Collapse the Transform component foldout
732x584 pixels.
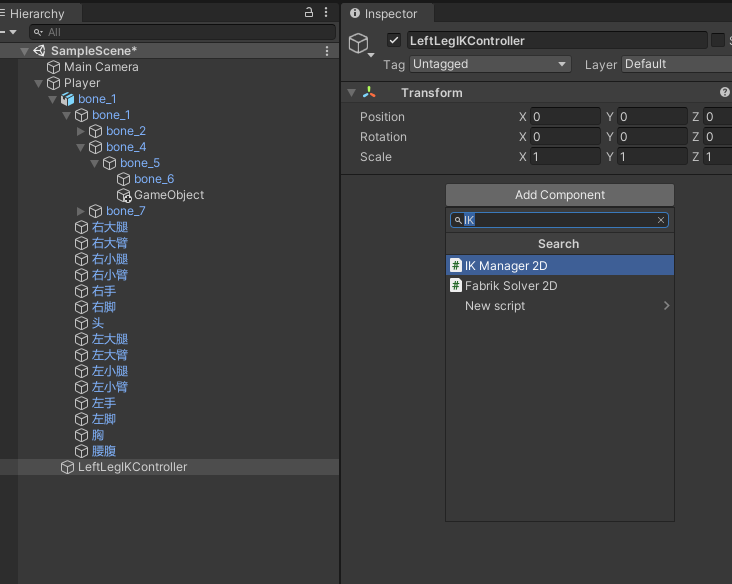[x=352, y=92]
